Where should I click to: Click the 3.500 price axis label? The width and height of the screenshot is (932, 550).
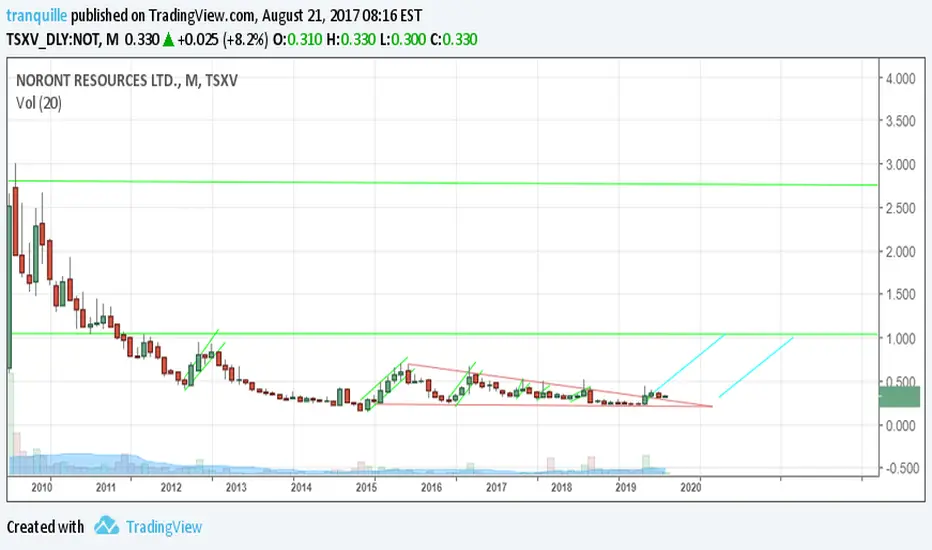[900, 121]
